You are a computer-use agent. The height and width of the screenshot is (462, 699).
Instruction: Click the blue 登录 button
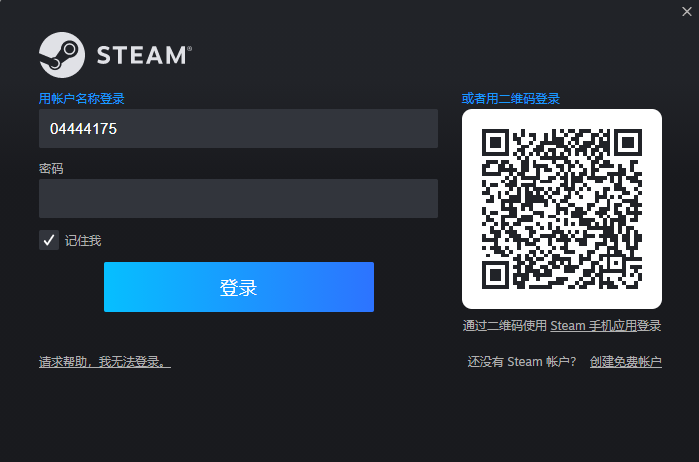(238, 287)
